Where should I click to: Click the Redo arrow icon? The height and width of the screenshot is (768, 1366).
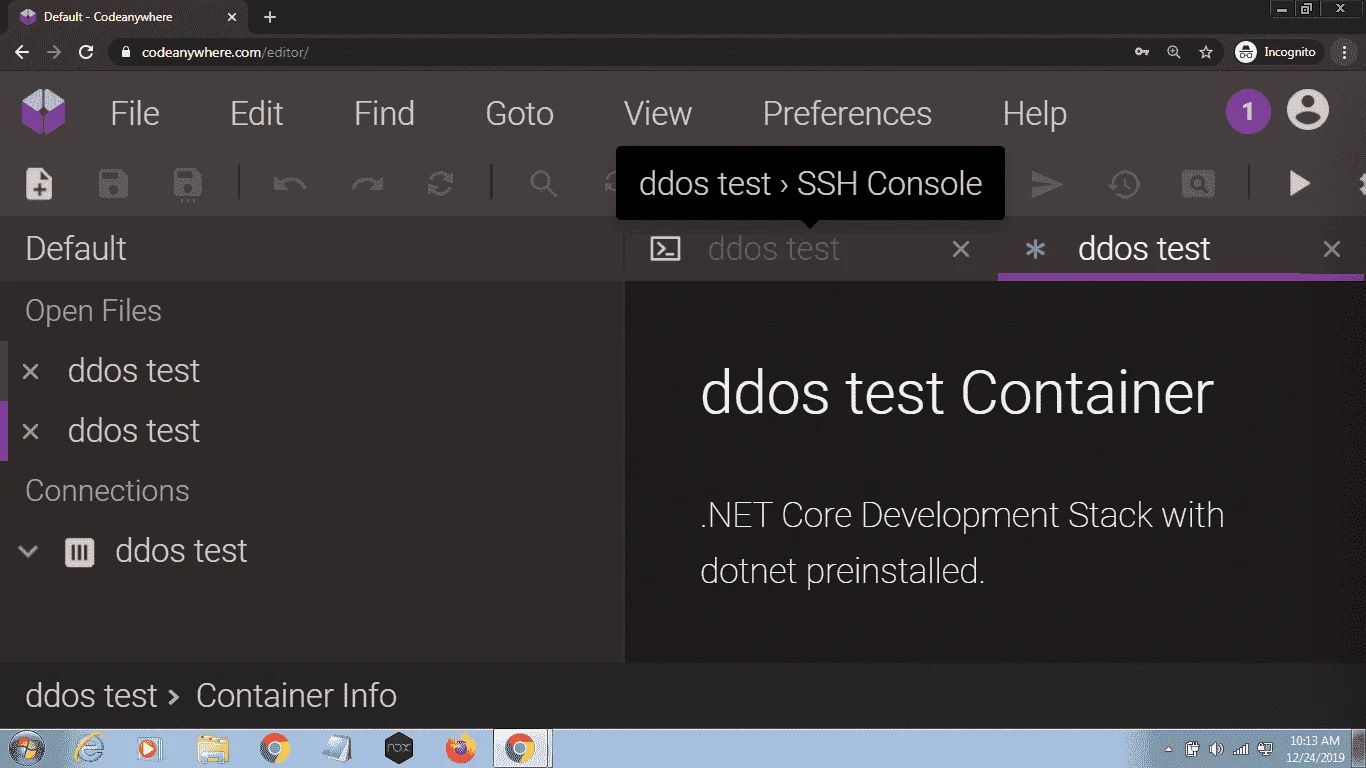click(367, 183)
